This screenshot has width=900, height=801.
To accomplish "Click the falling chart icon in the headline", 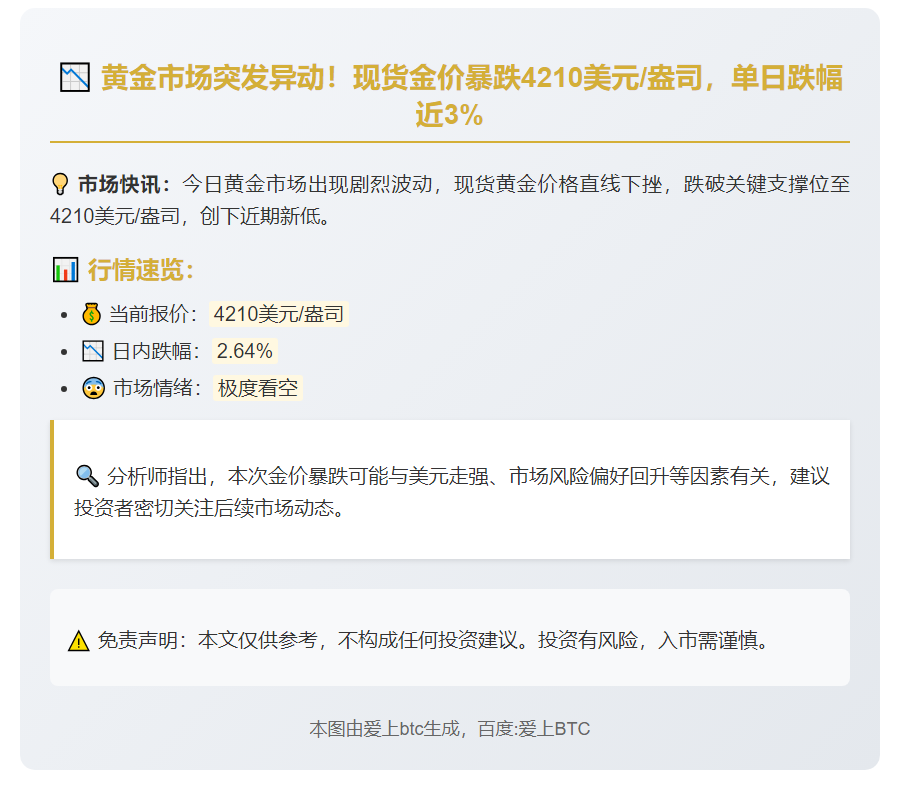I will (74, 78).
